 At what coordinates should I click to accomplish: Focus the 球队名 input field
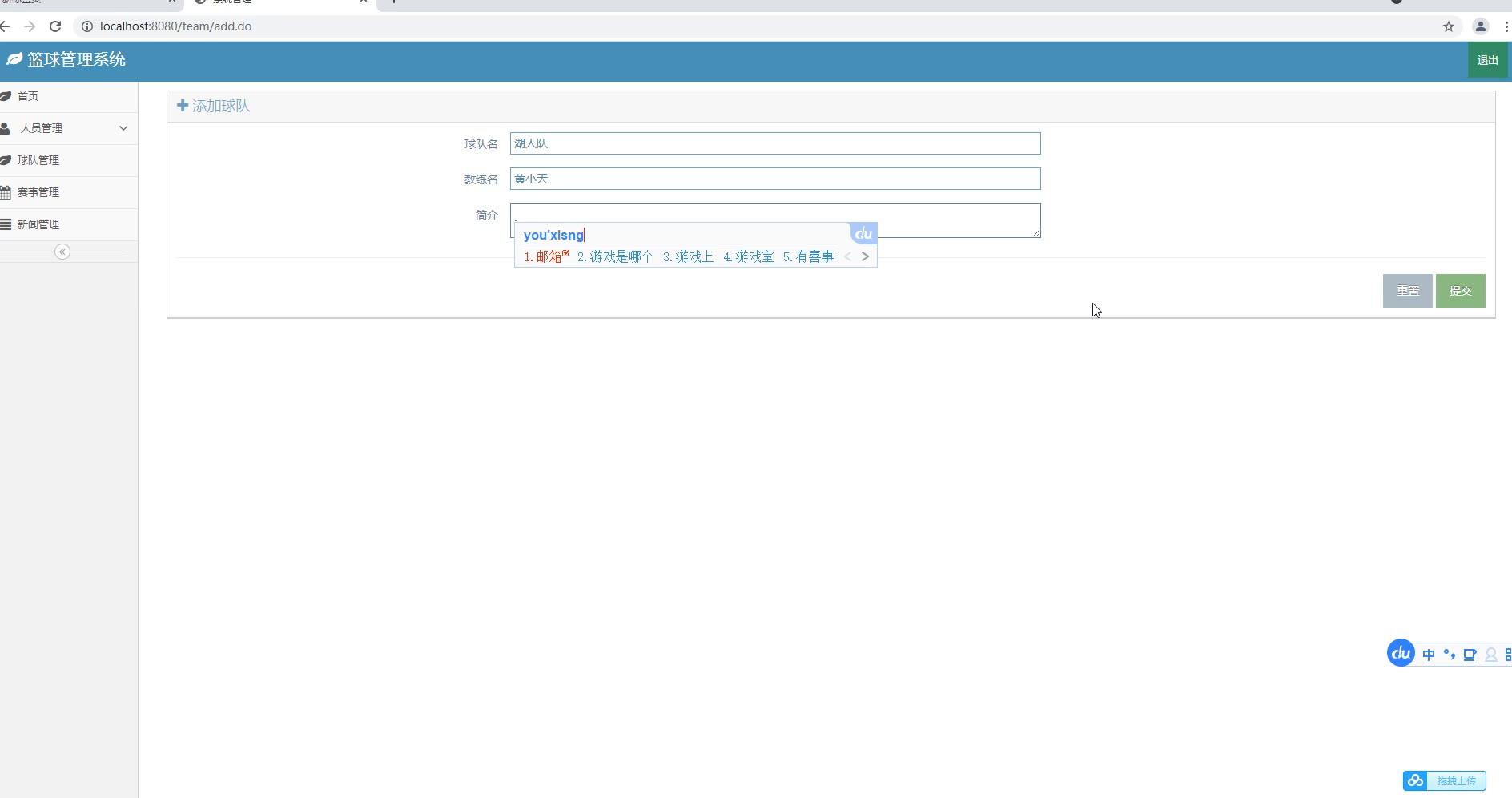(775, 143)
